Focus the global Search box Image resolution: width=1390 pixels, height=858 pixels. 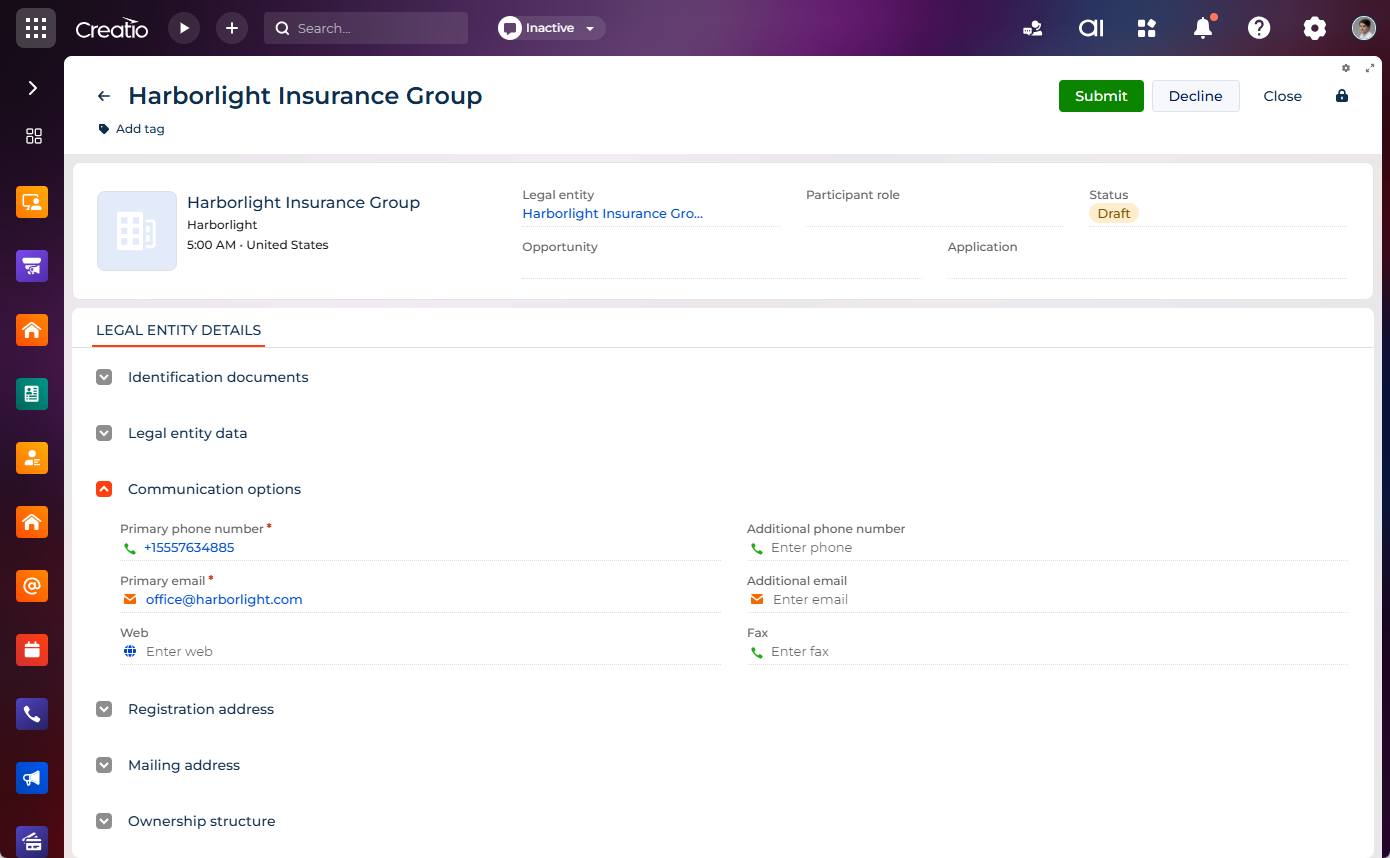coord(366,28)
